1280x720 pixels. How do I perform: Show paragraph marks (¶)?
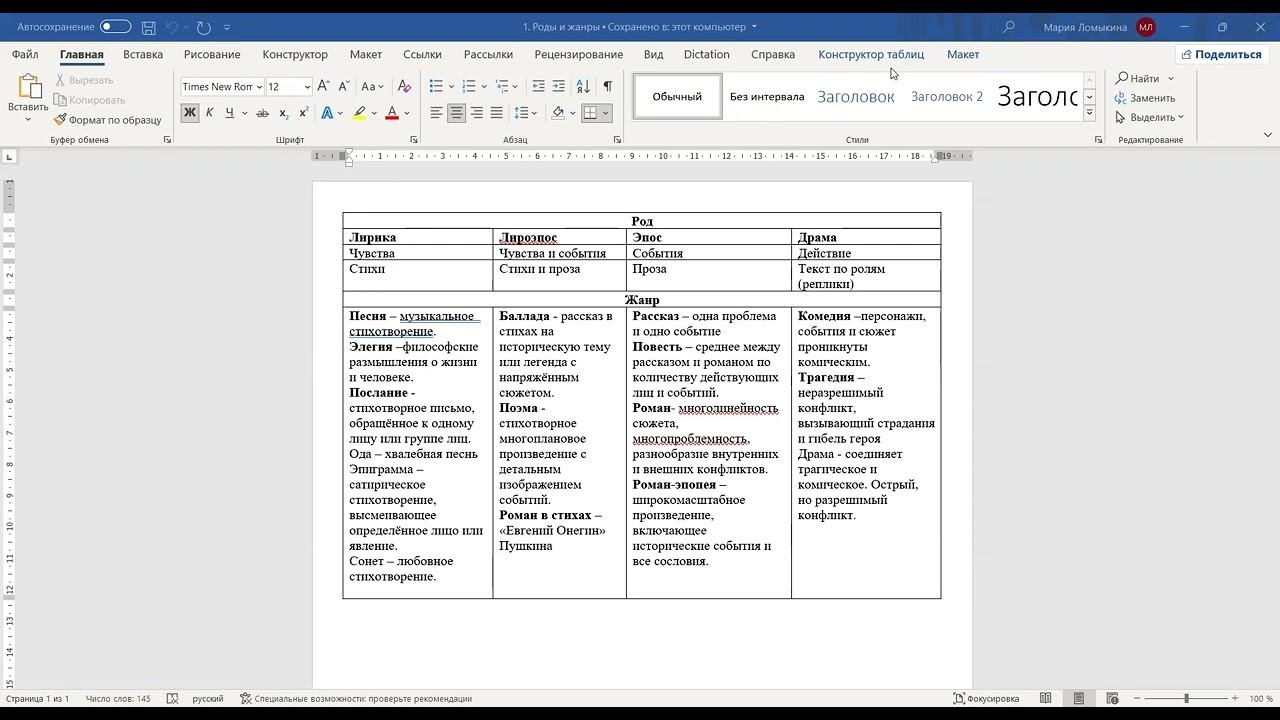click(x=607, y=87)
